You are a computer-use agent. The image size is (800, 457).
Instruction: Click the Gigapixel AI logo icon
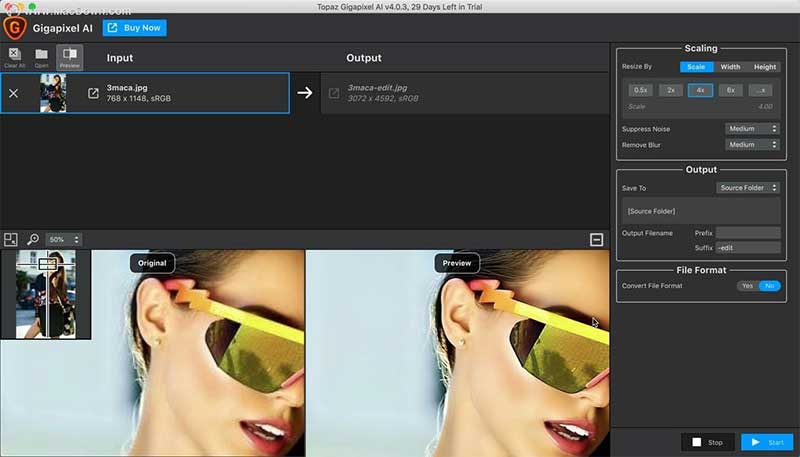pyautogui.click(x=15, y=28)
